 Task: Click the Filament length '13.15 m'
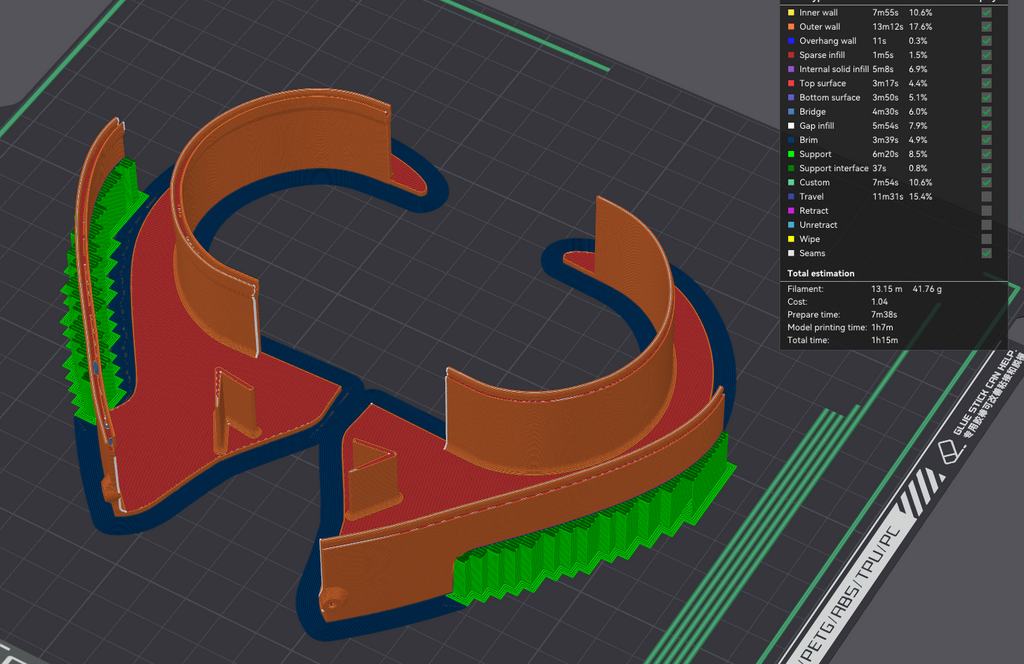click(x=886, y=289)
